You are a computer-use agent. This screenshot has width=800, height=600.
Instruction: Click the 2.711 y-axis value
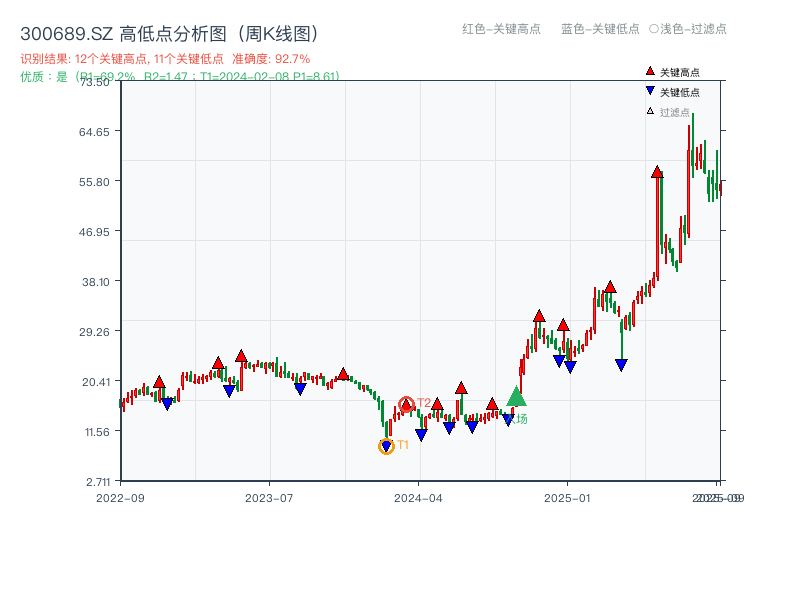(x=97, y=482)
